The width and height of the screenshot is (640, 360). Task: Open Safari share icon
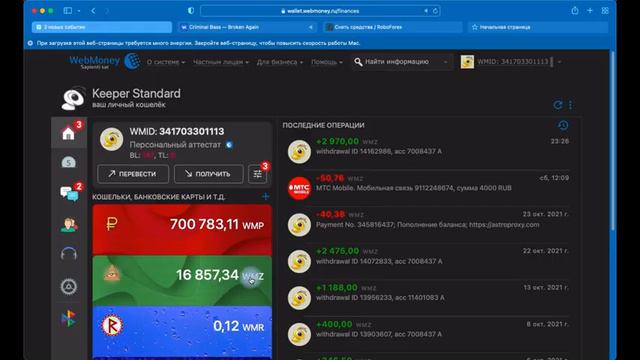click(x=575, y=11)
